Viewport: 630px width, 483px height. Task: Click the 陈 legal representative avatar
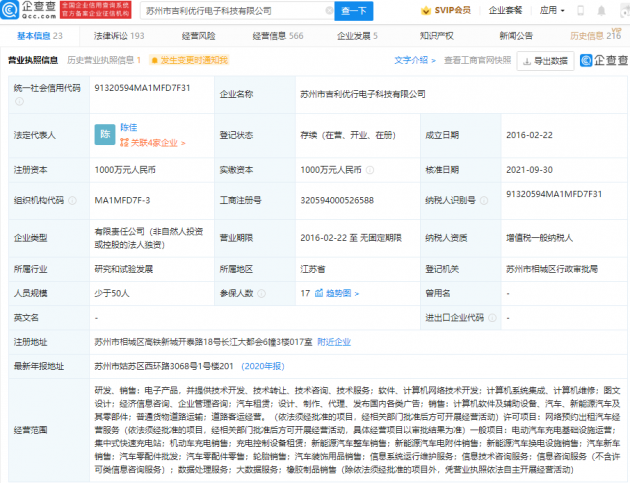(x=104, y=133)
